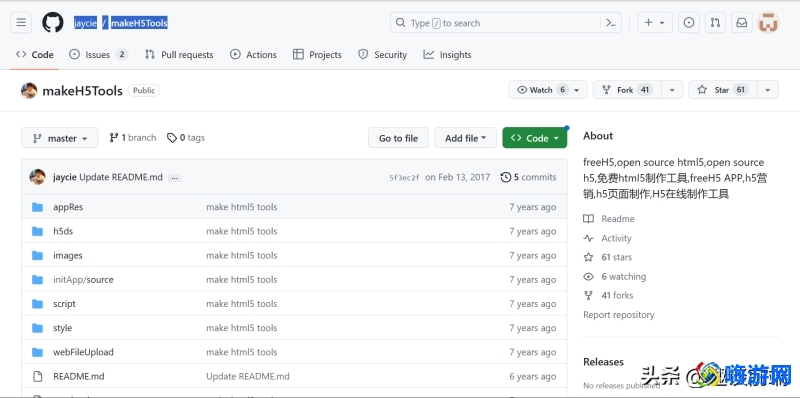Click the images folder icon
The height and width of the screenshot is (398, 800).
[x=37, y=255]
